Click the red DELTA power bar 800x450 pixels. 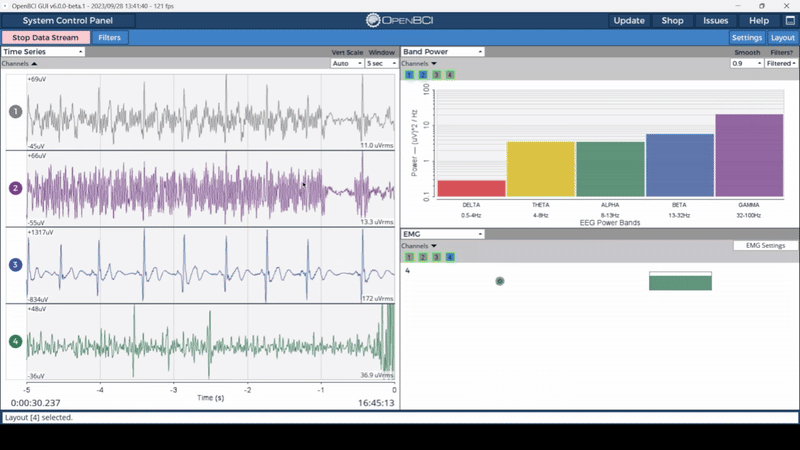pos(471,188)
